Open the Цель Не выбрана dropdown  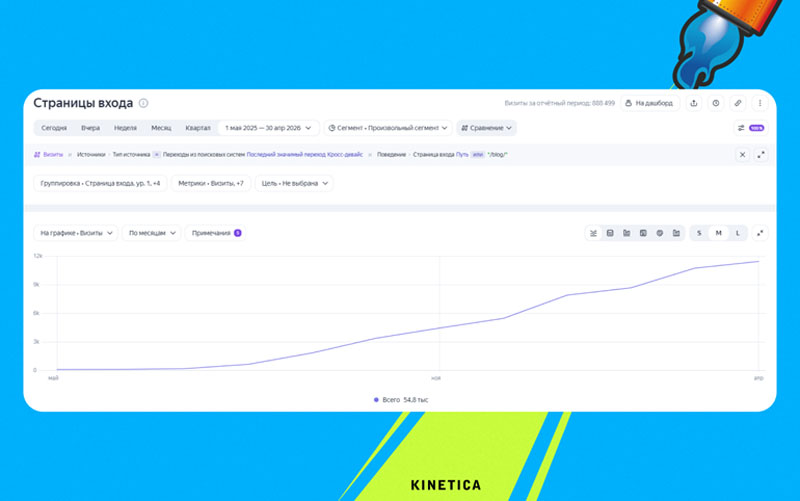(294, 183)
